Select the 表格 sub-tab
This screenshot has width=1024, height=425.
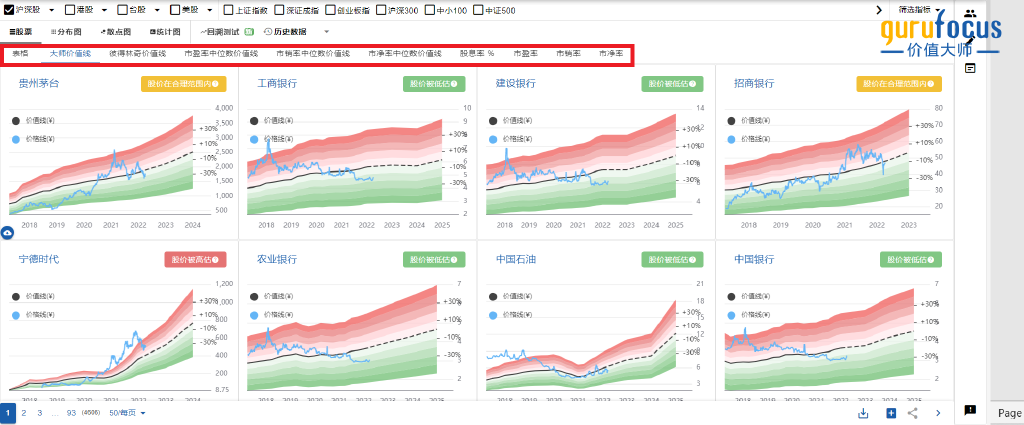point(20,54)
